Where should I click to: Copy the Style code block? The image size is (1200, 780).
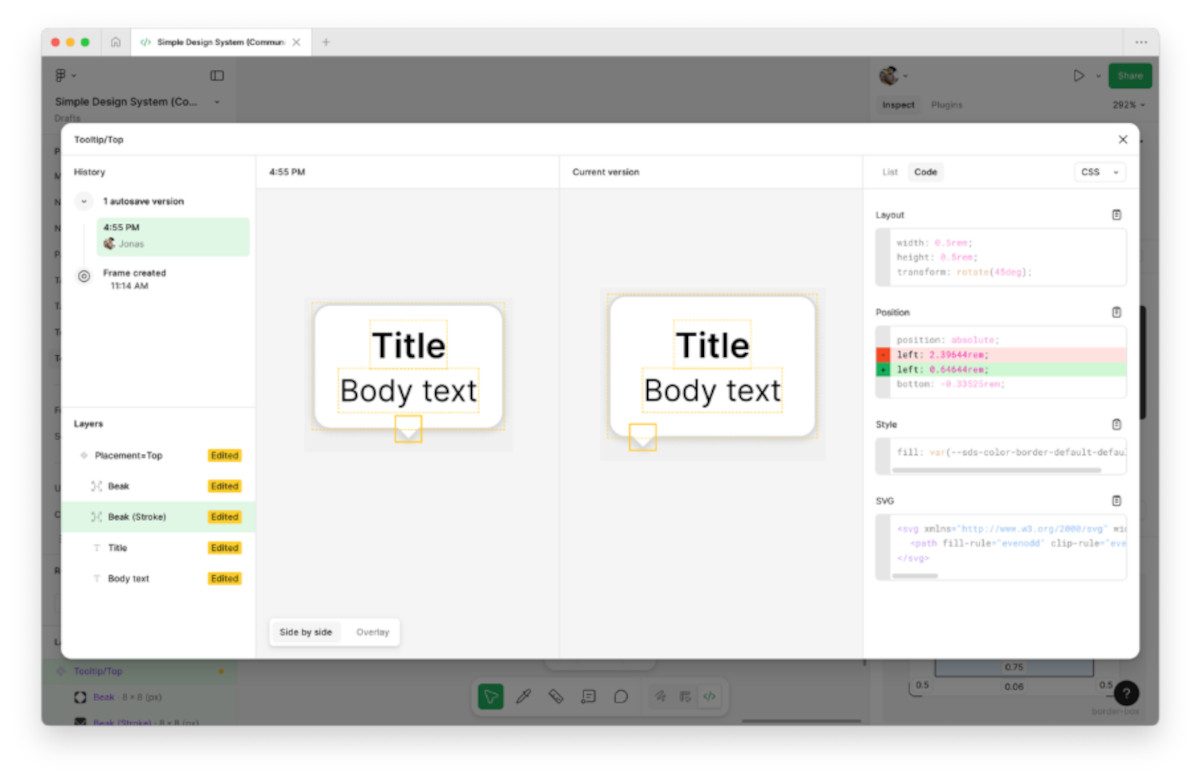(x=1117, y=424)
